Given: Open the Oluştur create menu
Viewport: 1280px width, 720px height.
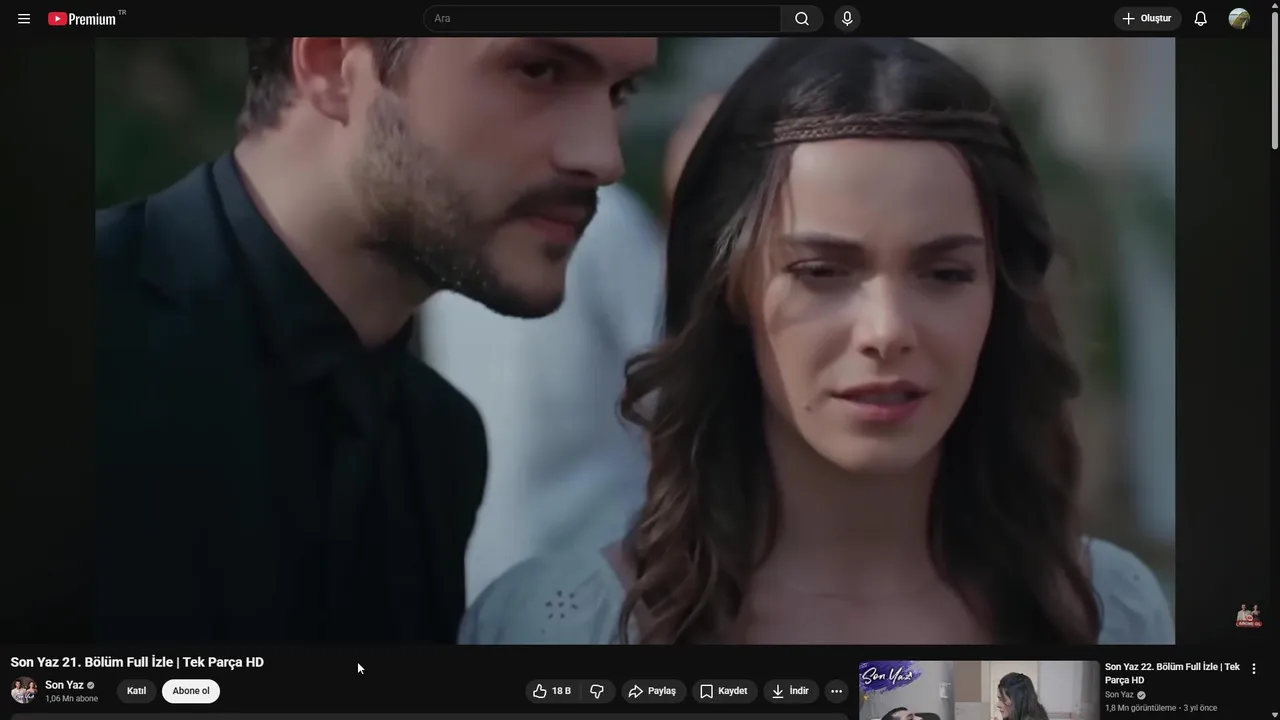Looking at the screenshot, I should click(x=1147, y=19).
